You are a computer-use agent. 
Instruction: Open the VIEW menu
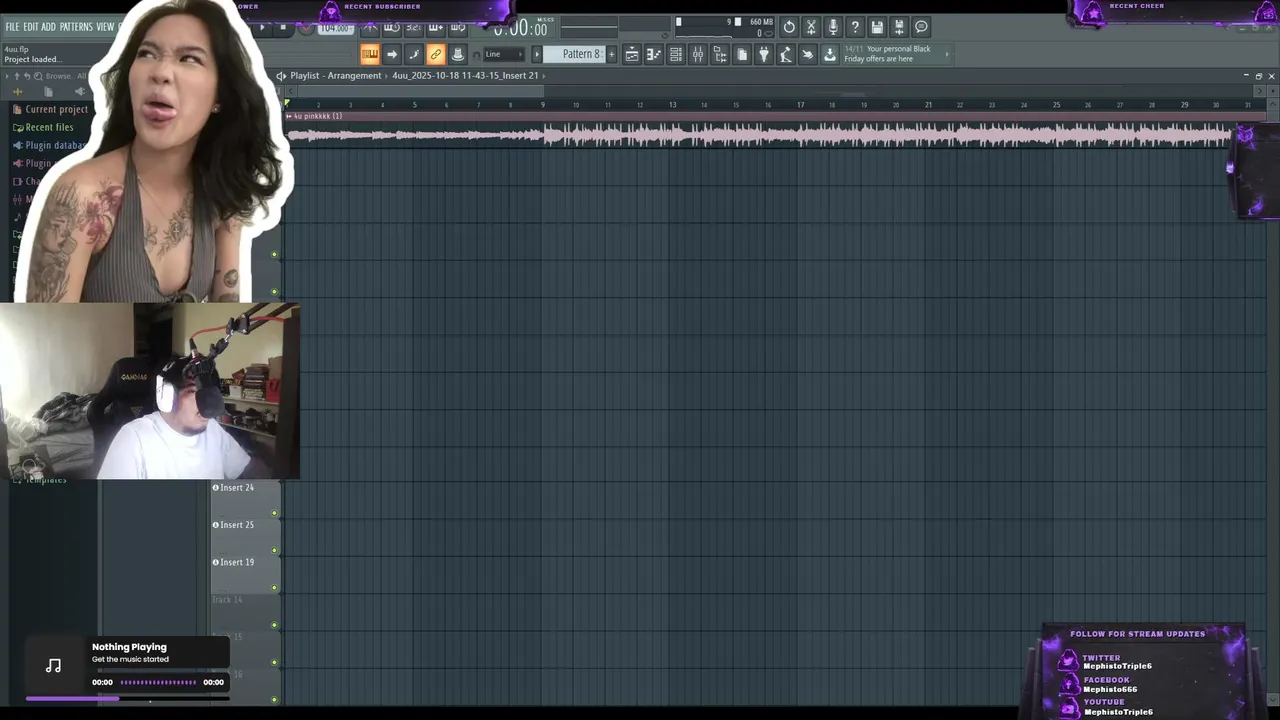point(105,27)
